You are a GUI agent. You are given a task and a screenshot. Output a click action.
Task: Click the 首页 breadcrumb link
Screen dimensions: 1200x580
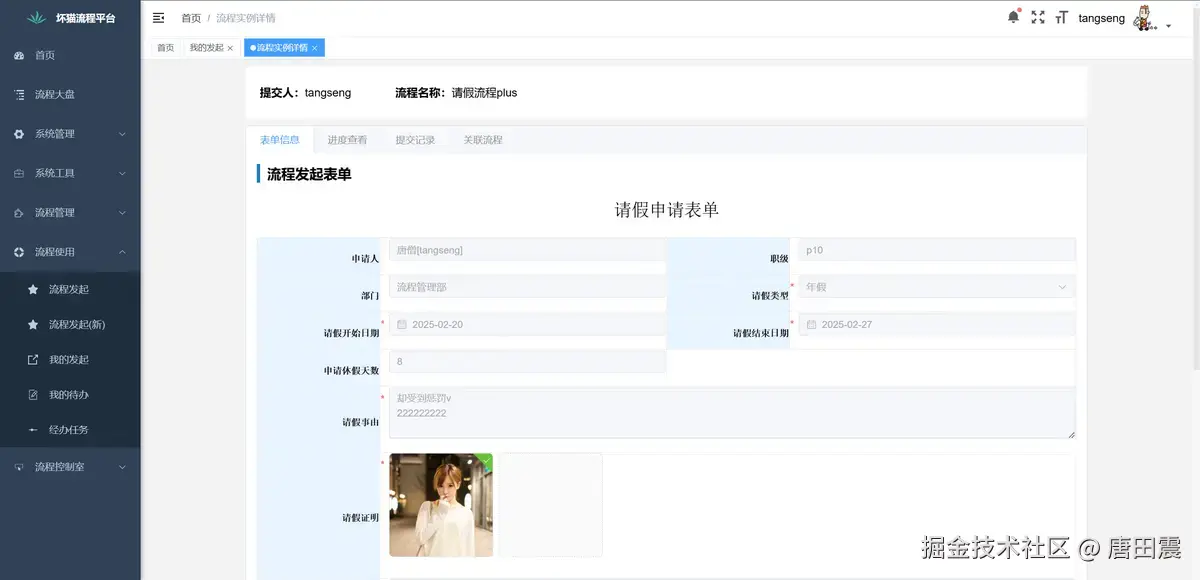(x=191, y=18)
